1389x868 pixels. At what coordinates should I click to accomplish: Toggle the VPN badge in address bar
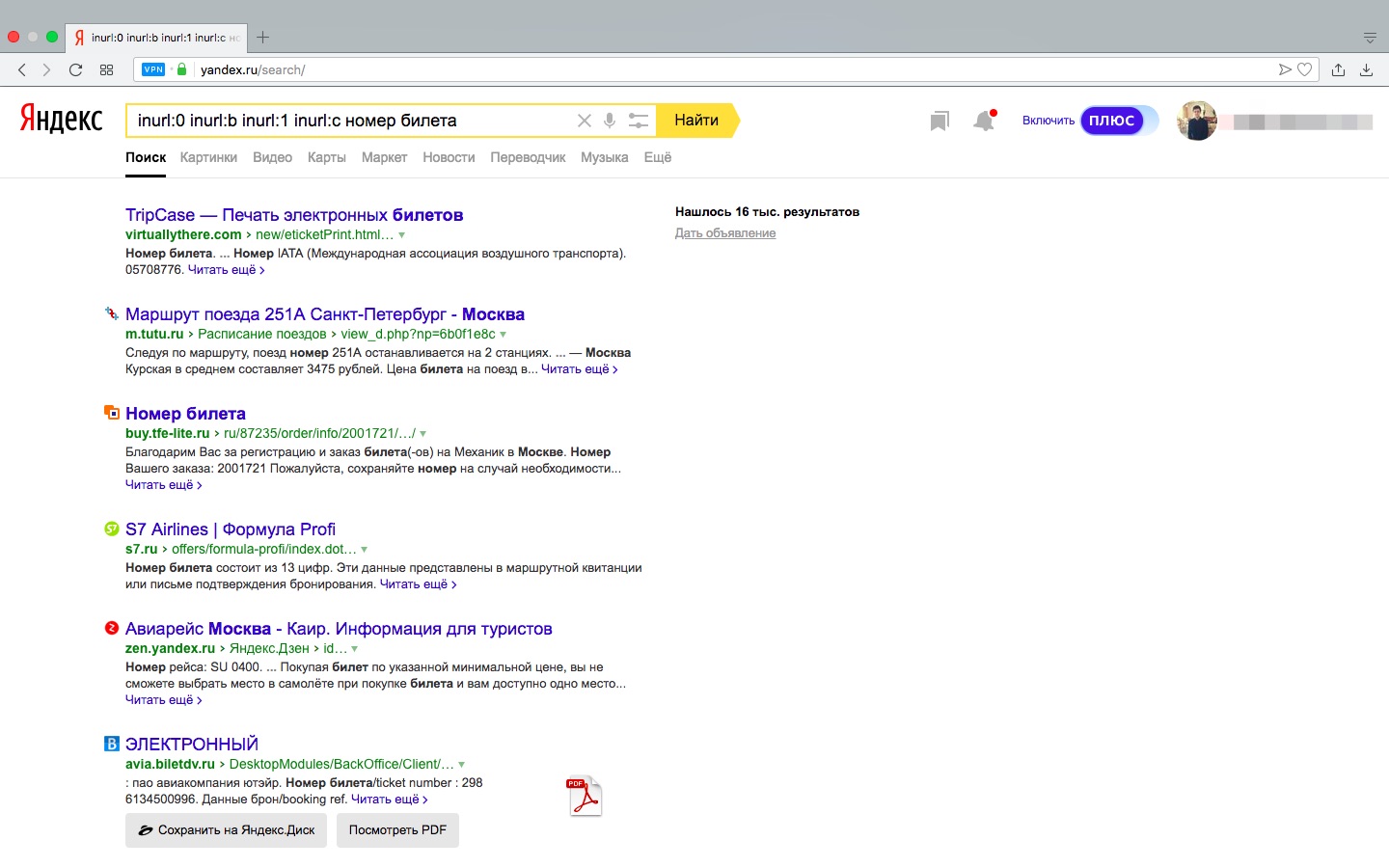[153, 69]
